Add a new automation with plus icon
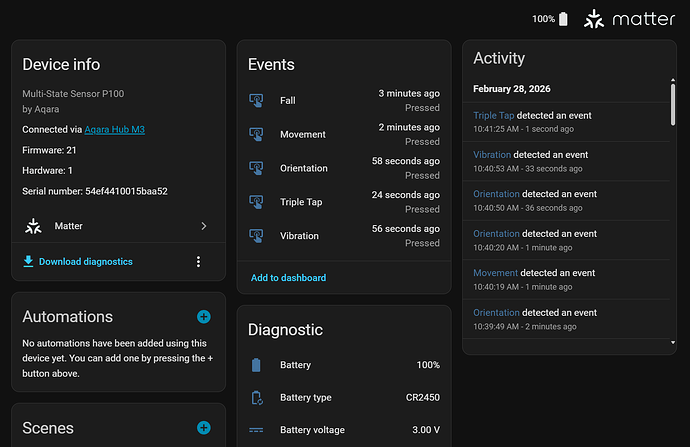 tap(204, 317)
